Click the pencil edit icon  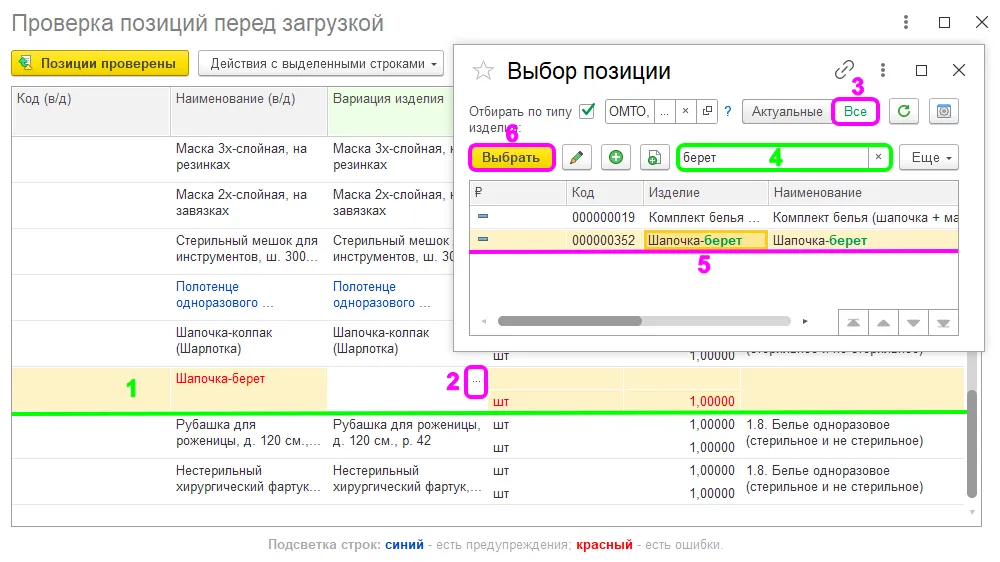pyautogui.click(x=577, y=158)
